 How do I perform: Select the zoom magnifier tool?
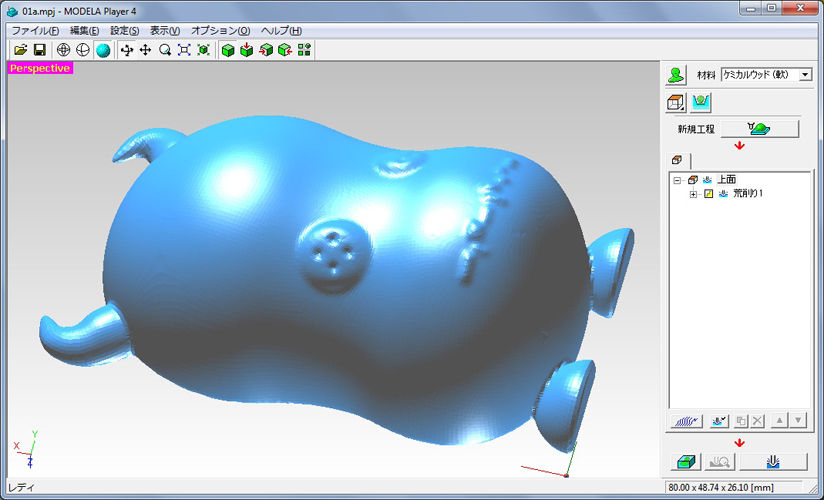point(165,50)
